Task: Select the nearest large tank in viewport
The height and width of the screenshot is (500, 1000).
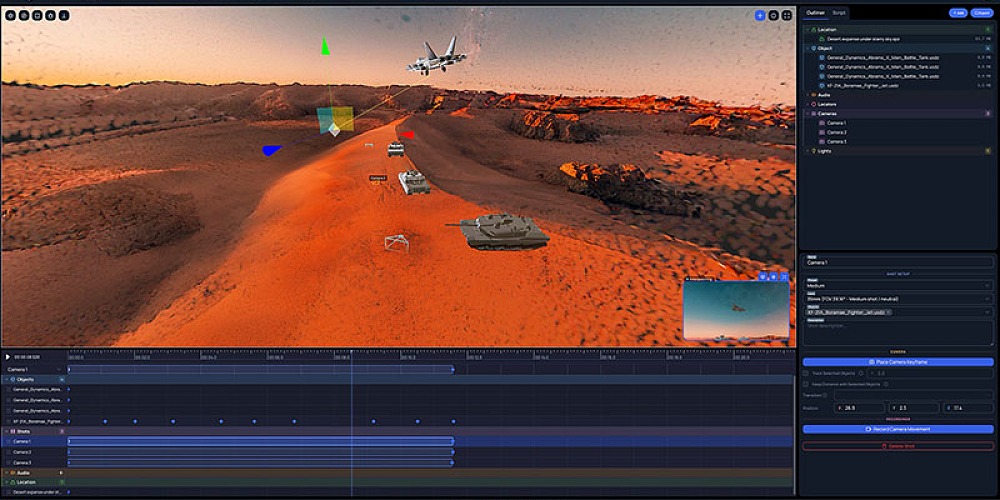Action: point(501,231)
